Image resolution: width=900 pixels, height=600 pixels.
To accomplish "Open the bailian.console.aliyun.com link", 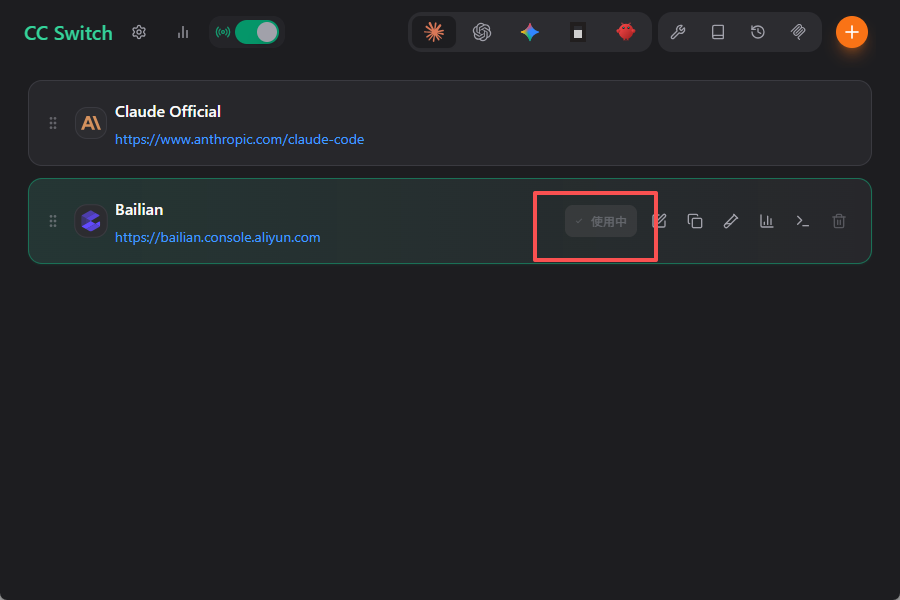I will click(x=218, y=238).
